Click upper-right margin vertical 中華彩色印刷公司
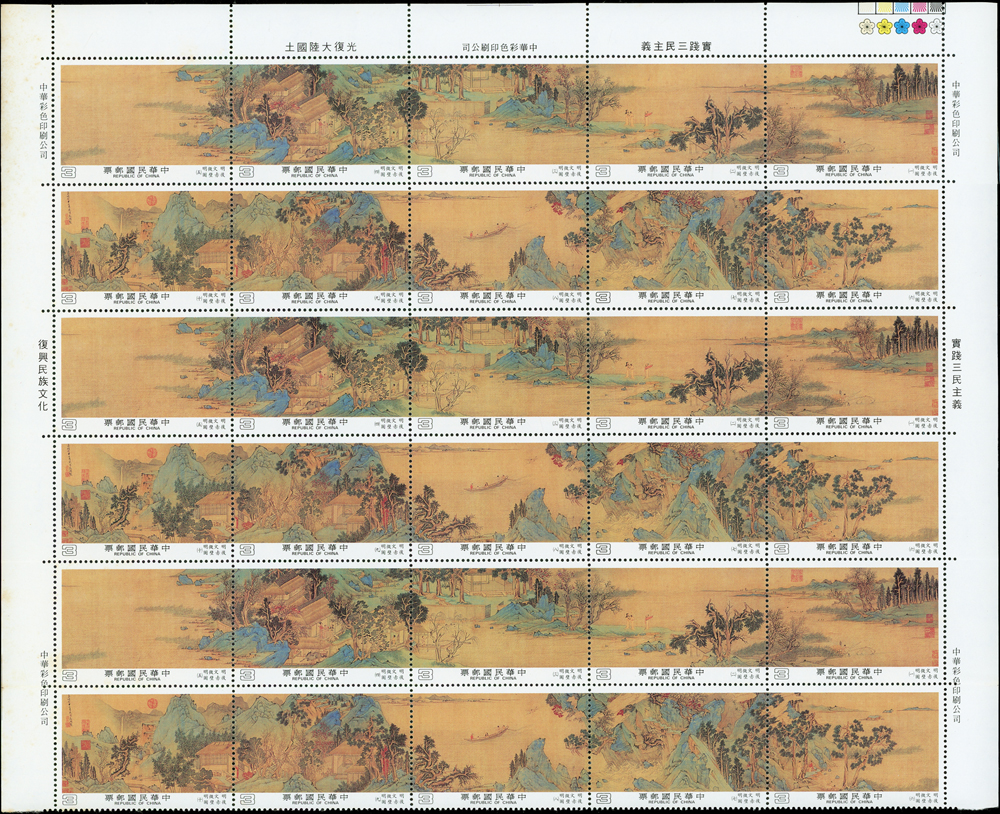 point(956,119)
